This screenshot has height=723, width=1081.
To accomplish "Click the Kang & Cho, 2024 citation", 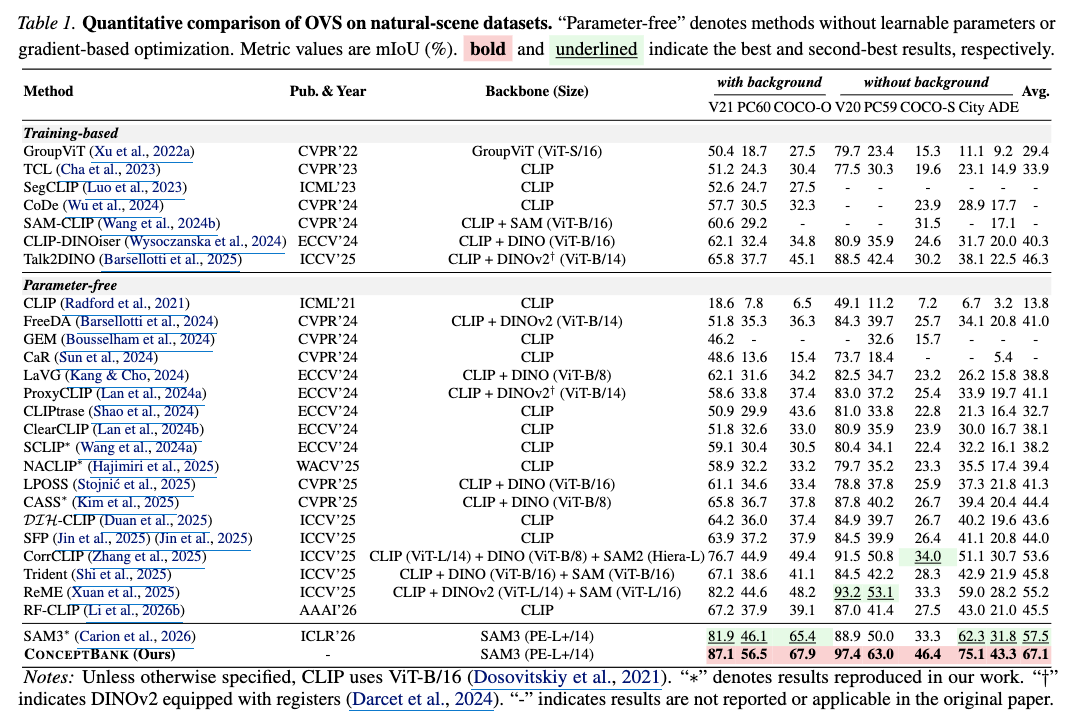I will 123,375.
